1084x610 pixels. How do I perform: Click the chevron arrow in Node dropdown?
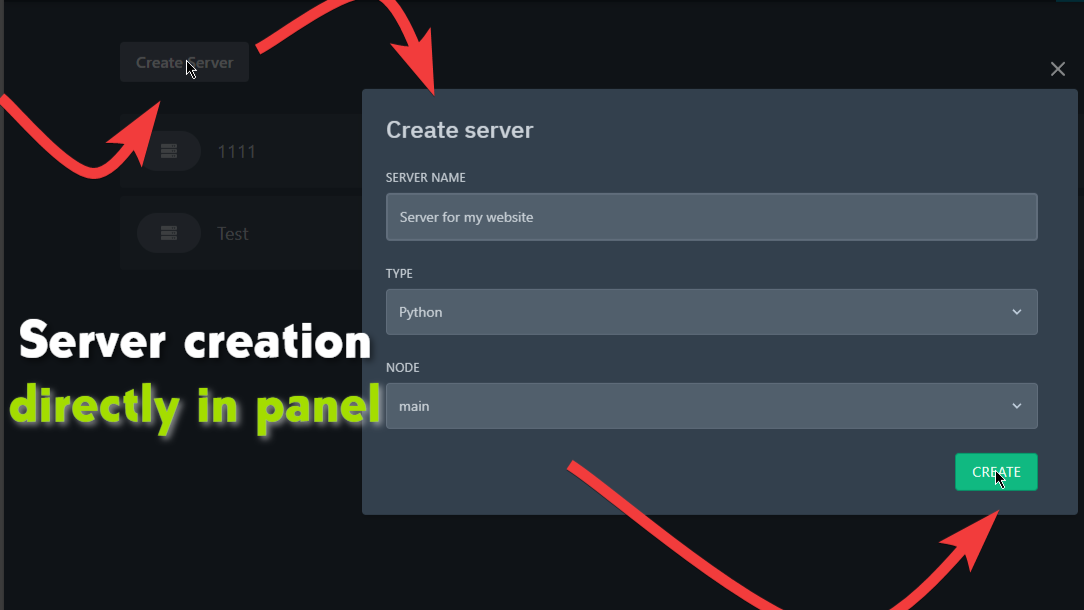click(x=1016, y=406)
